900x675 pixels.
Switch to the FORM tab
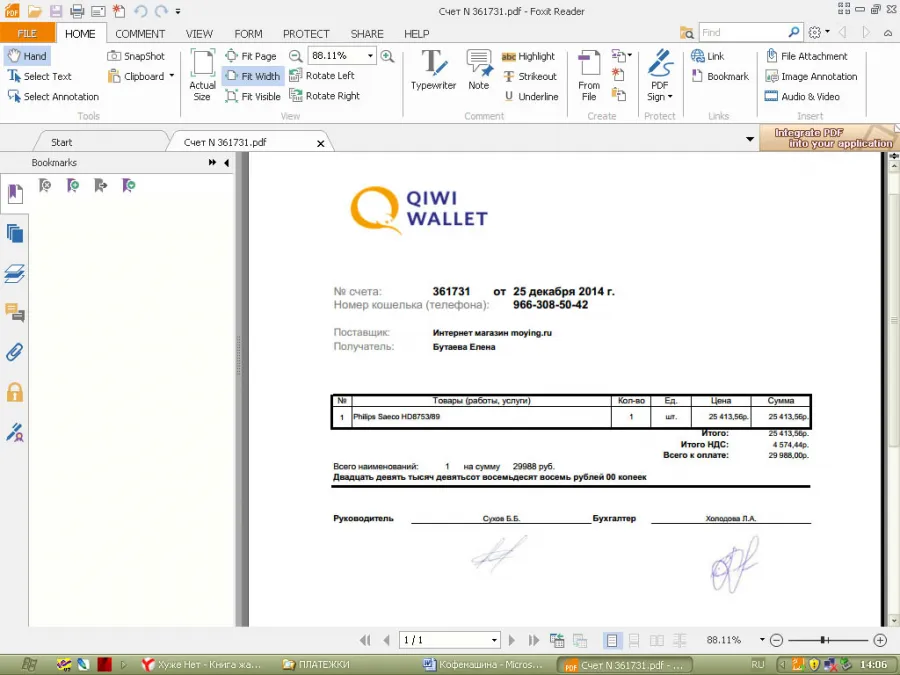(x=248, y=34)
